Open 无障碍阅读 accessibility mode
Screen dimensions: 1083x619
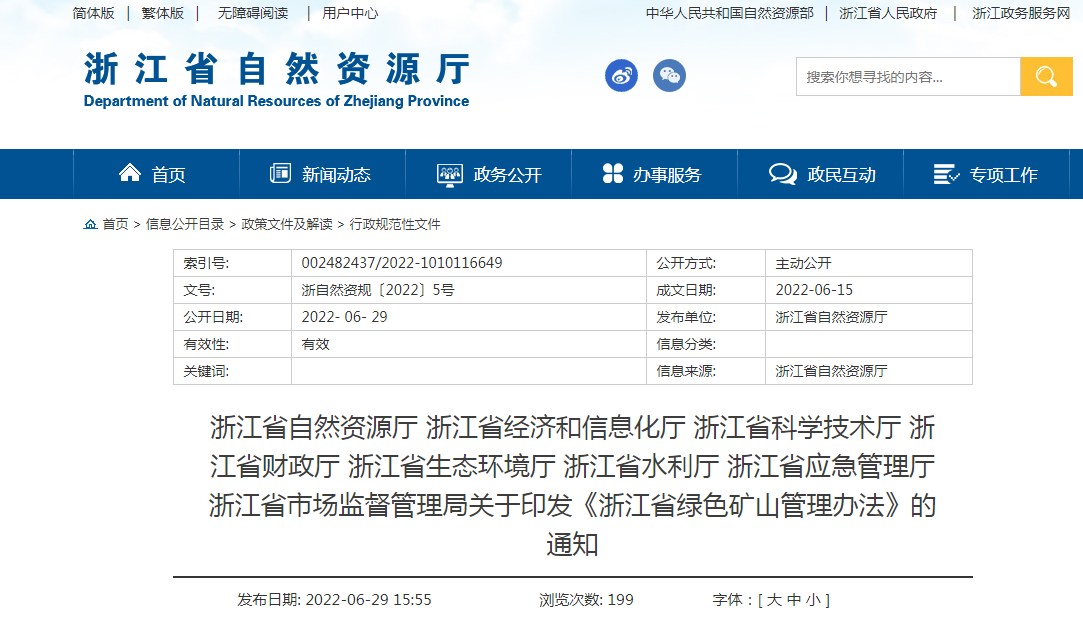253,13
